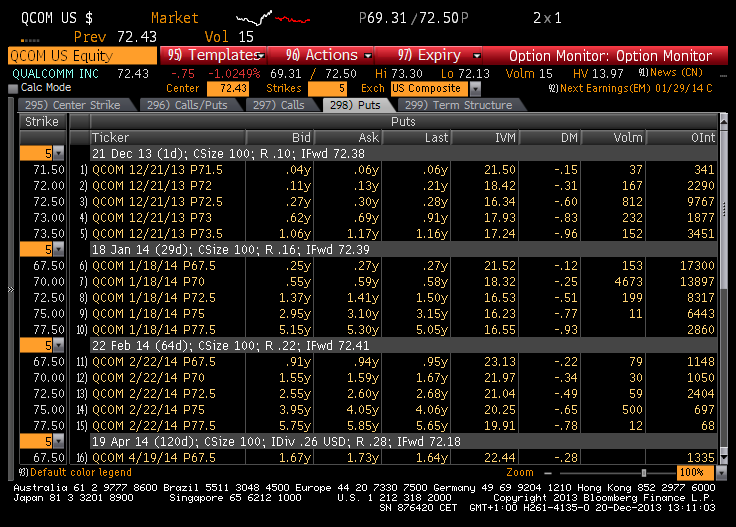Select the 22 Feb 14 expiry group row

point(404,345)
